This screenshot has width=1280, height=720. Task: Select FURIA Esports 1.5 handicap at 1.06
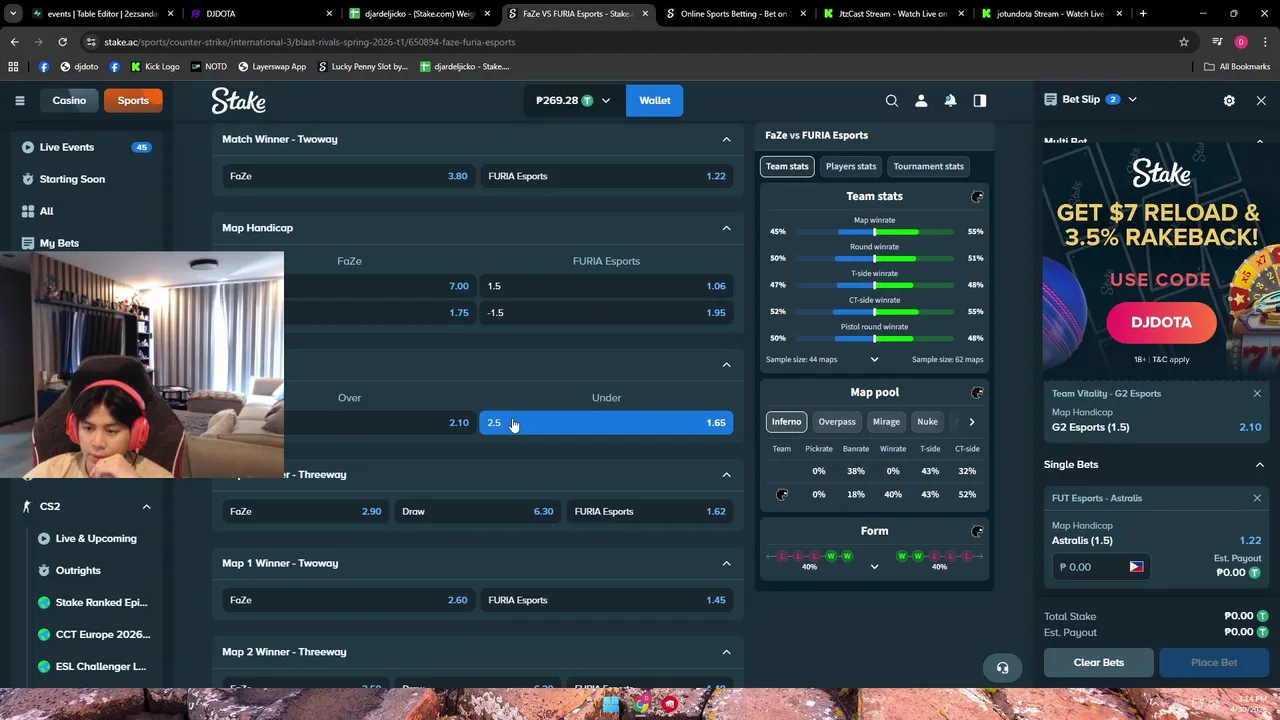tap(606, 286)
